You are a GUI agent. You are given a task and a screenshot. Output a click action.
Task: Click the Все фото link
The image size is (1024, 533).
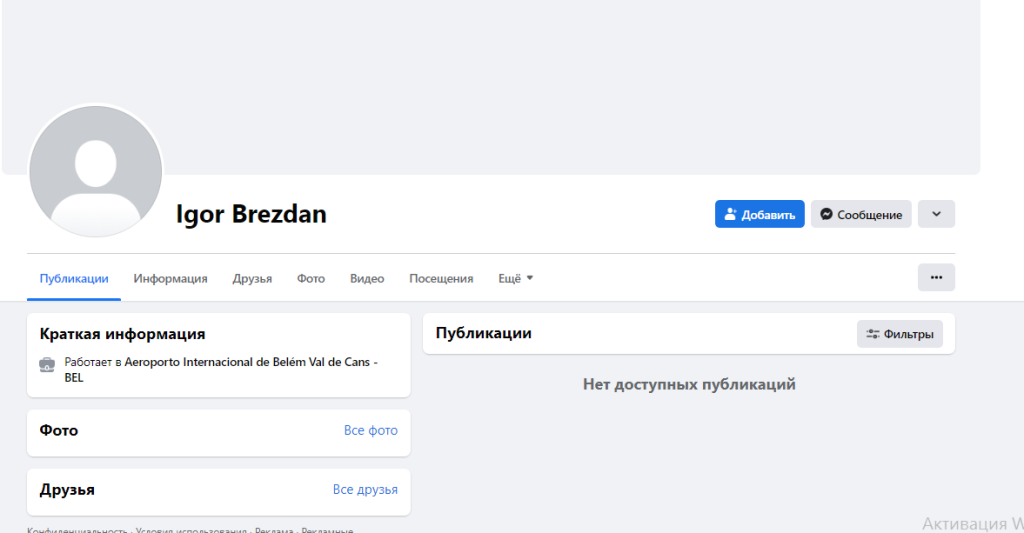(x=370, y=431)
